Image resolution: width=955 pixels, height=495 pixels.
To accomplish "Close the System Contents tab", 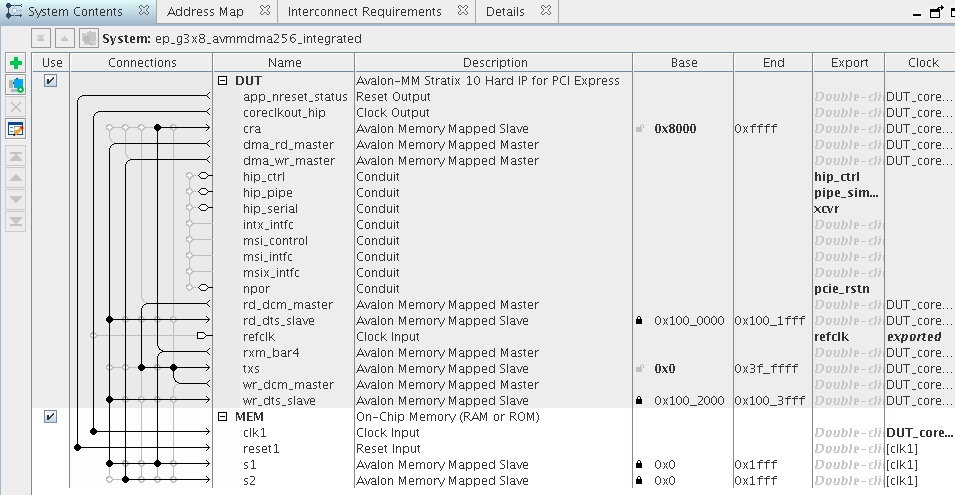I will (x=143, y=11).
